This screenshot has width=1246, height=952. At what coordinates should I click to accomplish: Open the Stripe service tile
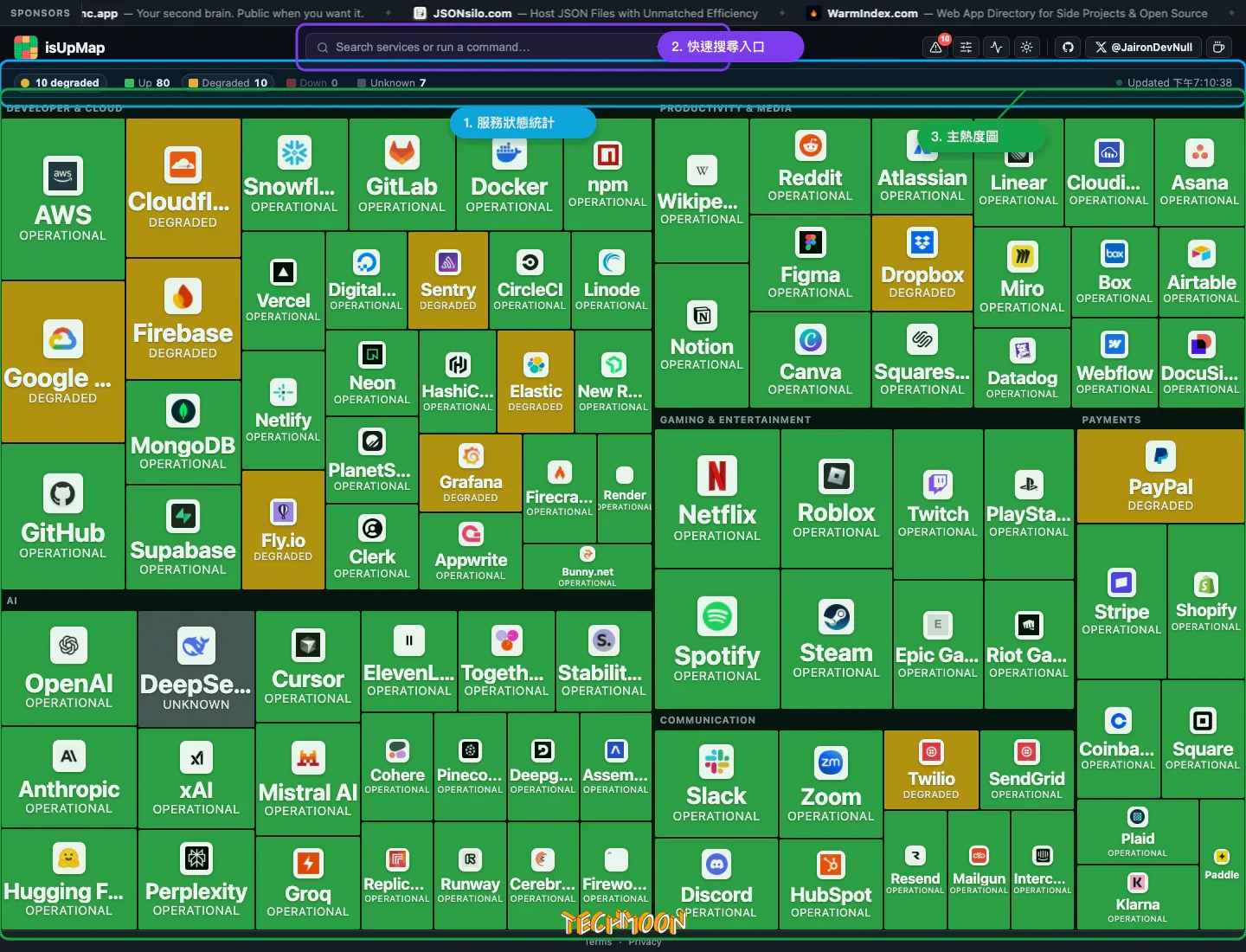(x=1121, y=601)
